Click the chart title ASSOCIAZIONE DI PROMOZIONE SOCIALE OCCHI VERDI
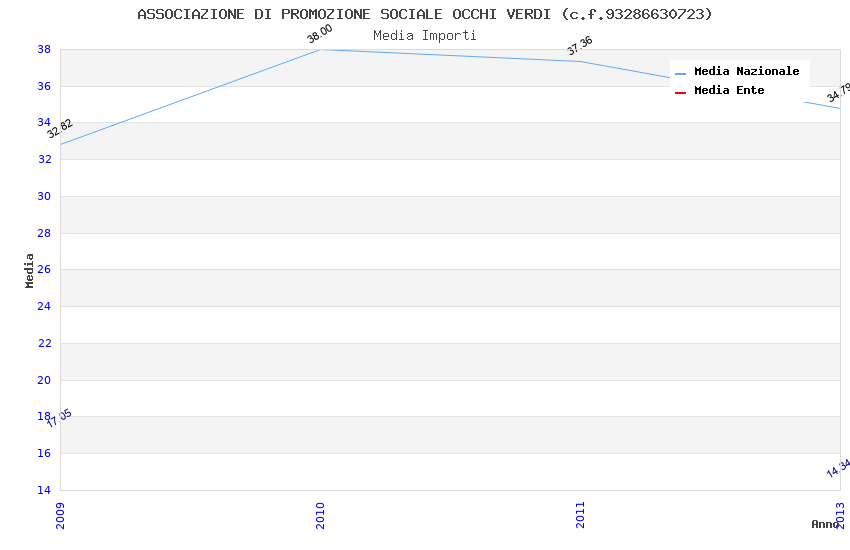 [x=424, y=14]
